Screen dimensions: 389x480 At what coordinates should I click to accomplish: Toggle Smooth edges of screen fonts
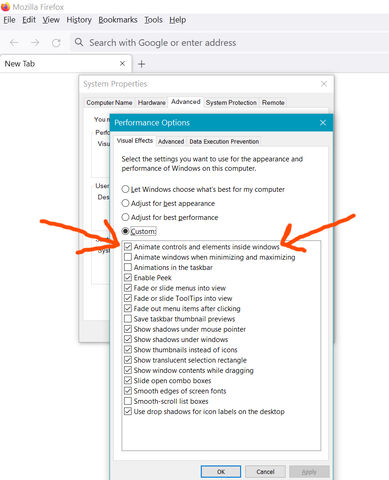pos(128,391)
